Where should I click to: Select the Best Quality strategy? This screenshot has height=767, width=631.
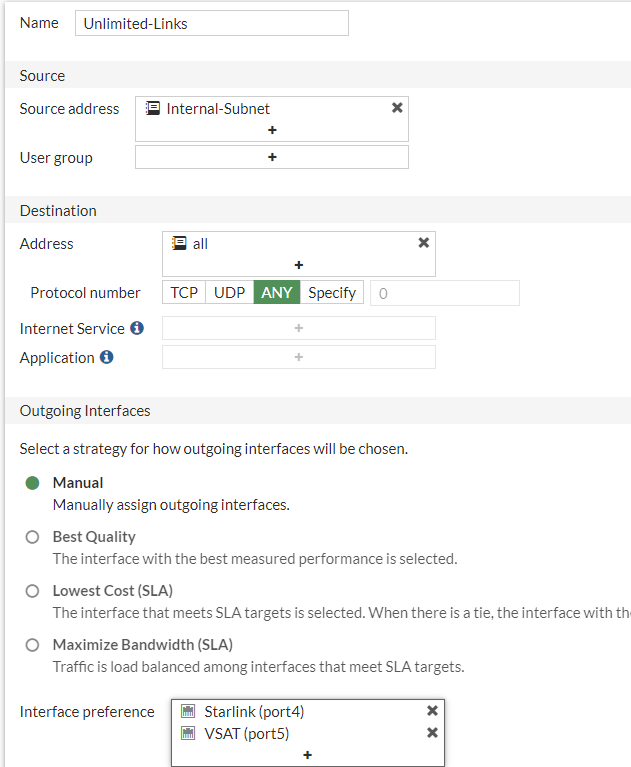tap(33, 537)
